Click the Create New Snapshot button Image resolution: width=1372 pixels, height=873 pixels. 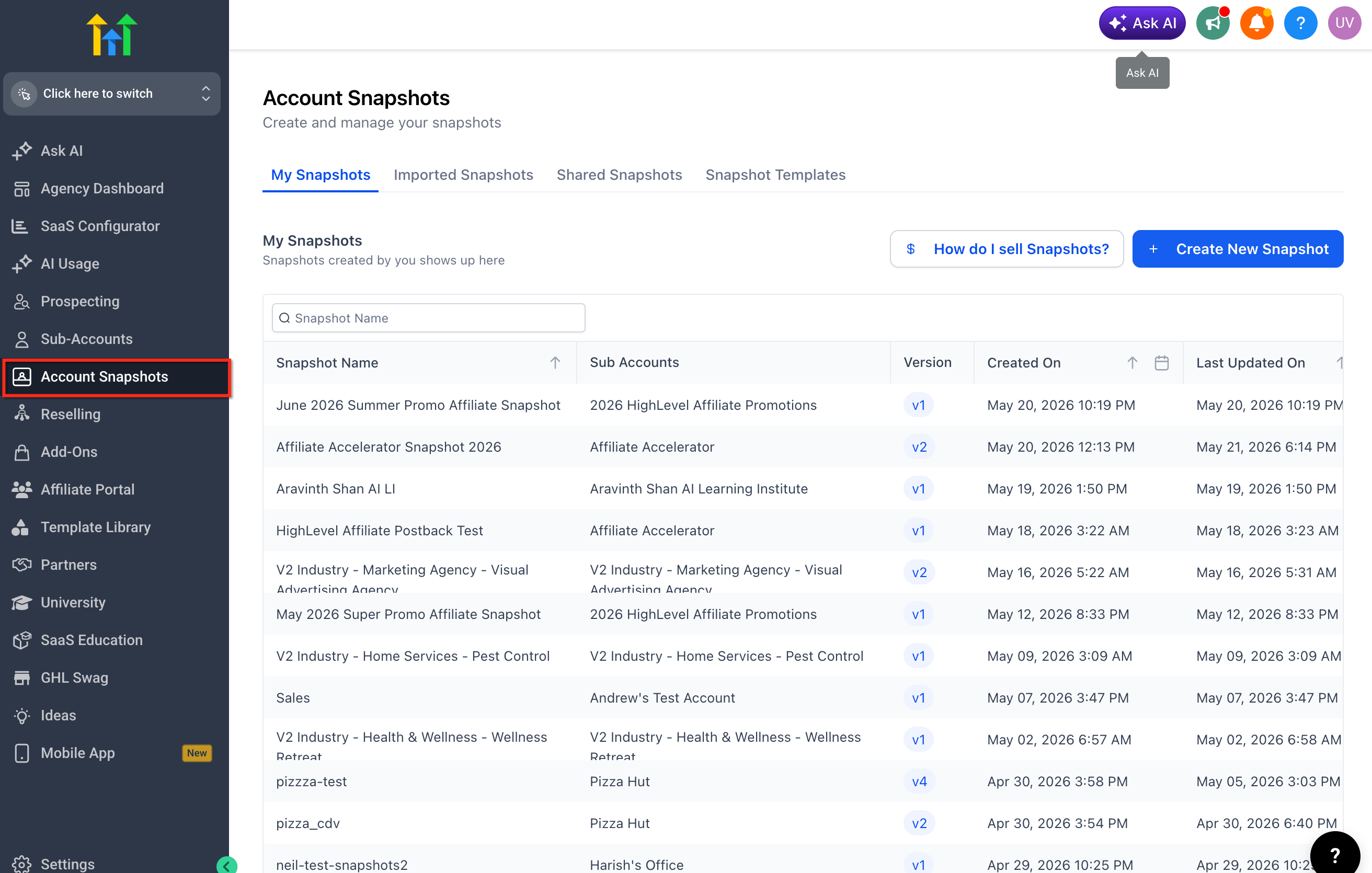point(1238,249)
